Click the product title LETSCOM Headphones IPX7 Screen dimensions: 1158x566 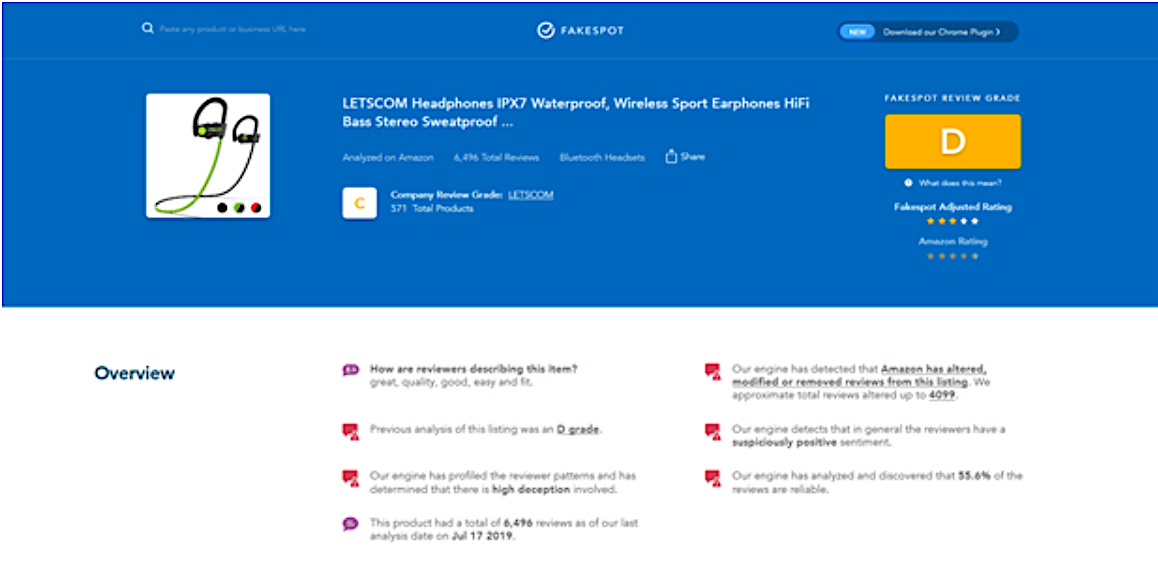point(576,113)
